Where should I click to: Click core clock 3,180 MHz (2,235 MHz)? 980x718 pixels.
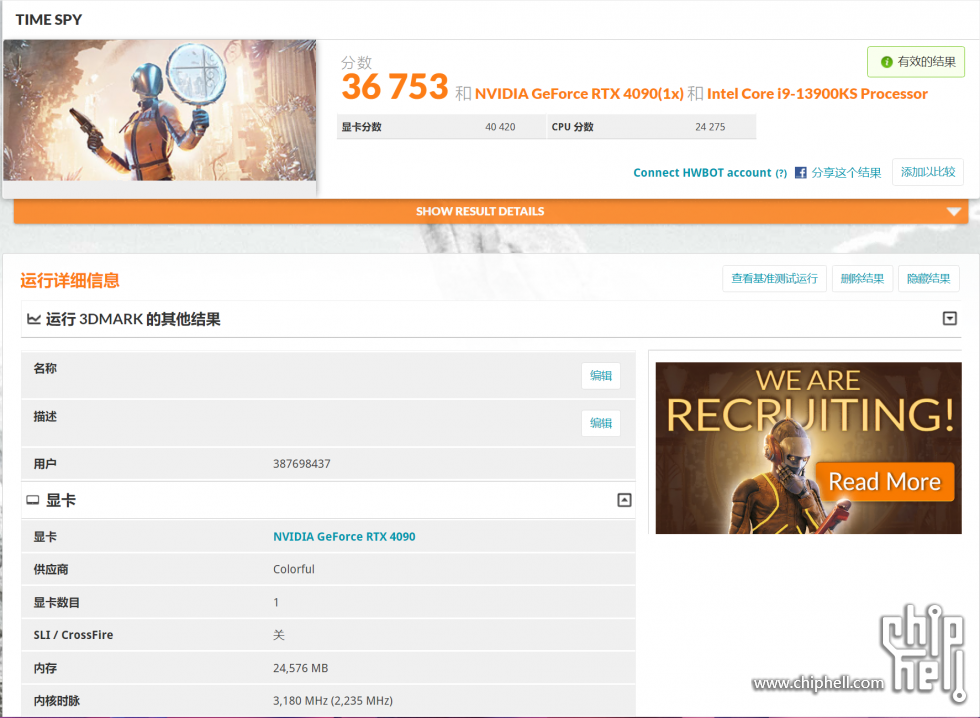click(x=332, y=701)
